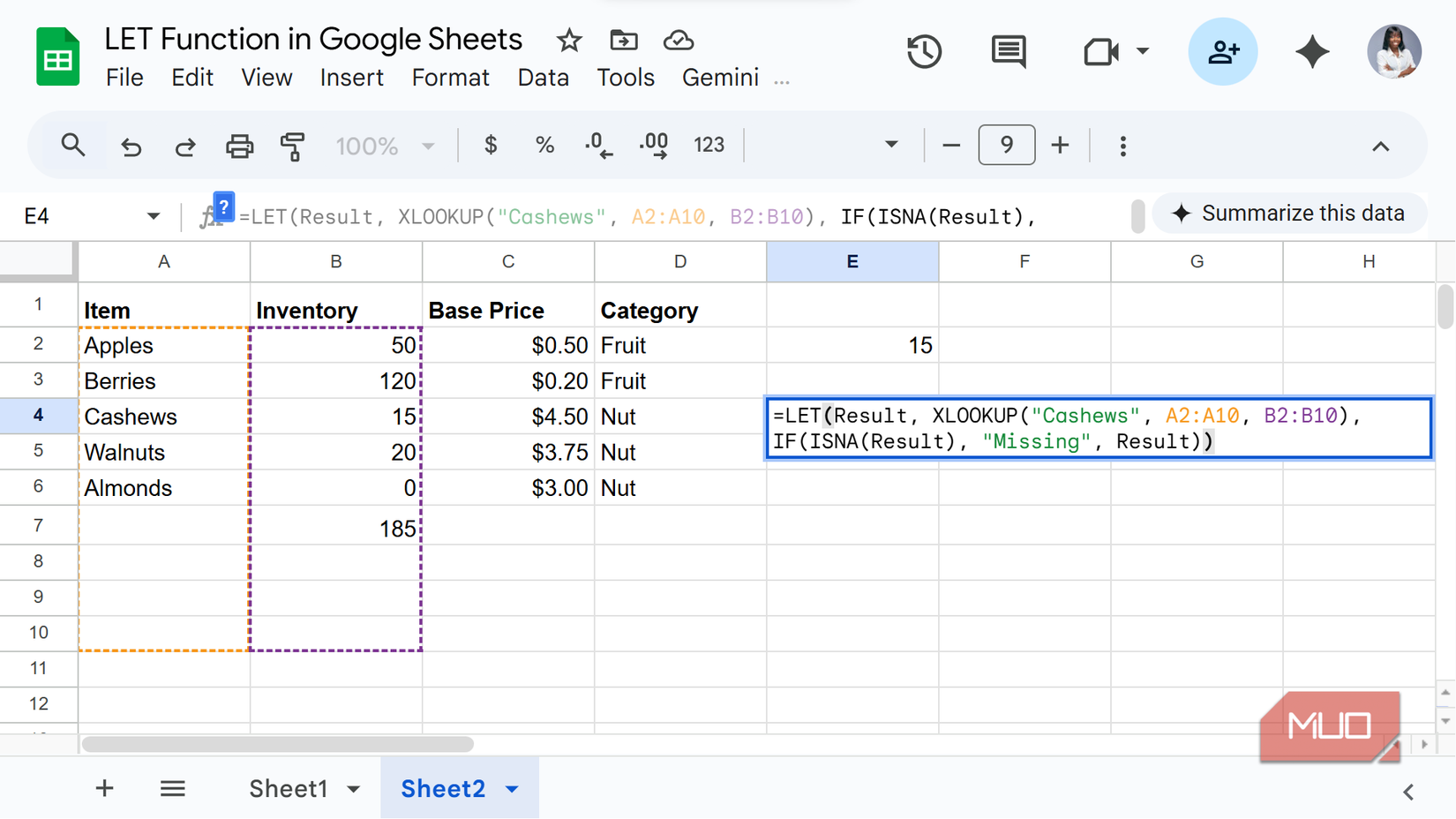This screenshot has height=819, width=1456.
Task: Open the Gemini sparkle assistant
Action: pyautogui.click(x=1312, y=52)
